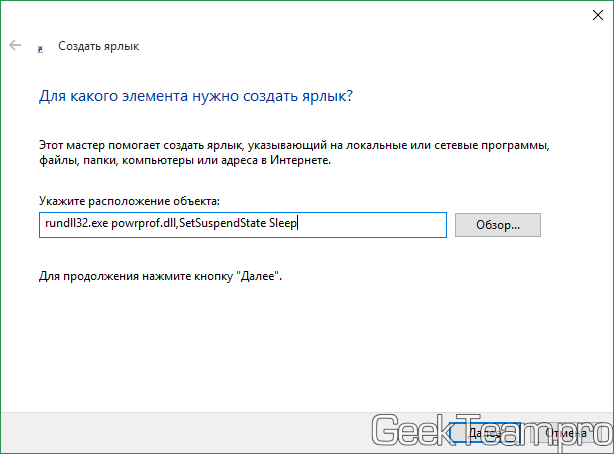The height and width of the screenshot is (454, 614).
Task: Click the Создать ярлык window title text
Action: click(99, 46)
